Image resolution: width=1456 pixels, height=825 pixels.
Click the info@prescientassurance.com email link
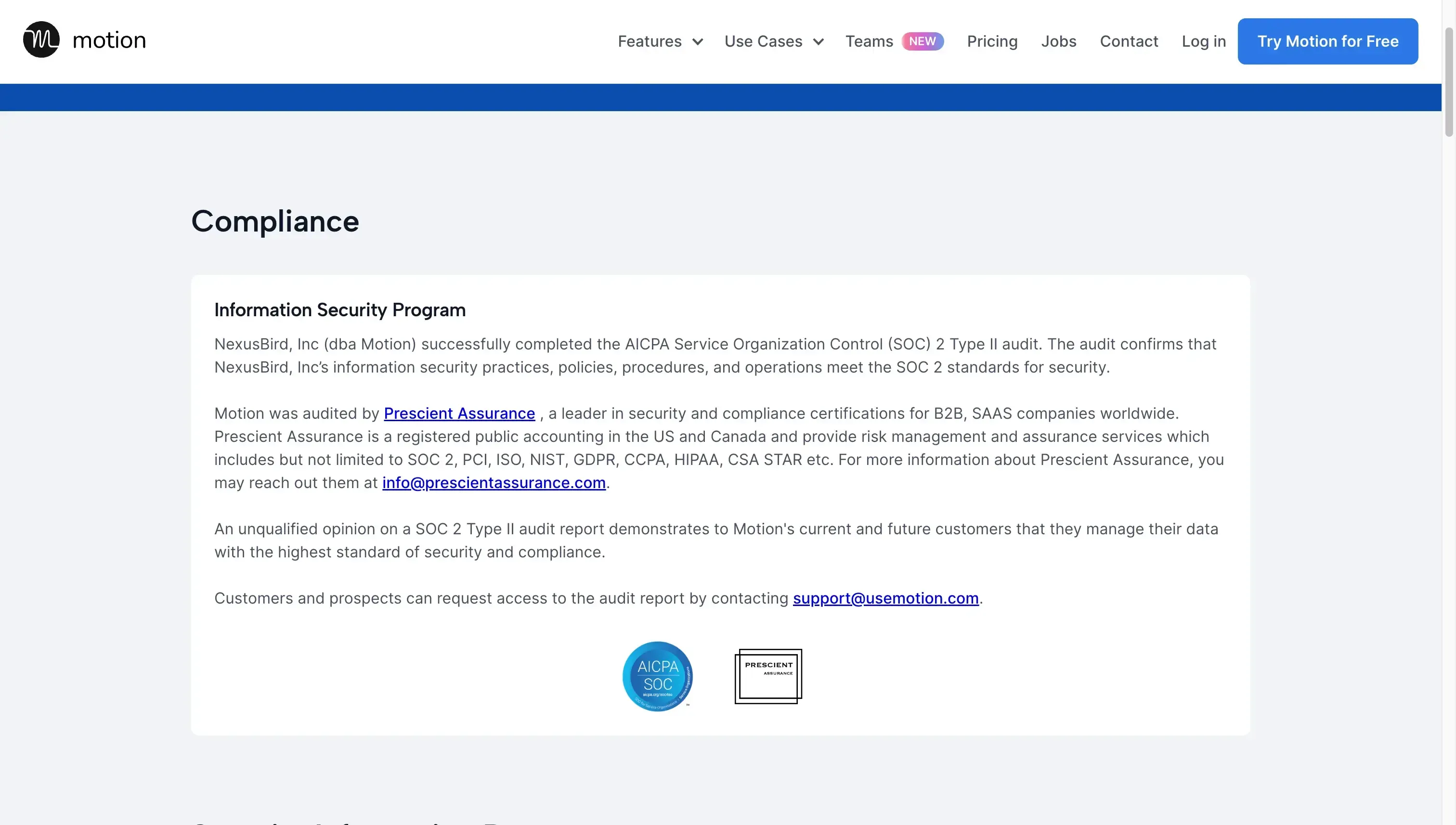[x=494, y=483]
